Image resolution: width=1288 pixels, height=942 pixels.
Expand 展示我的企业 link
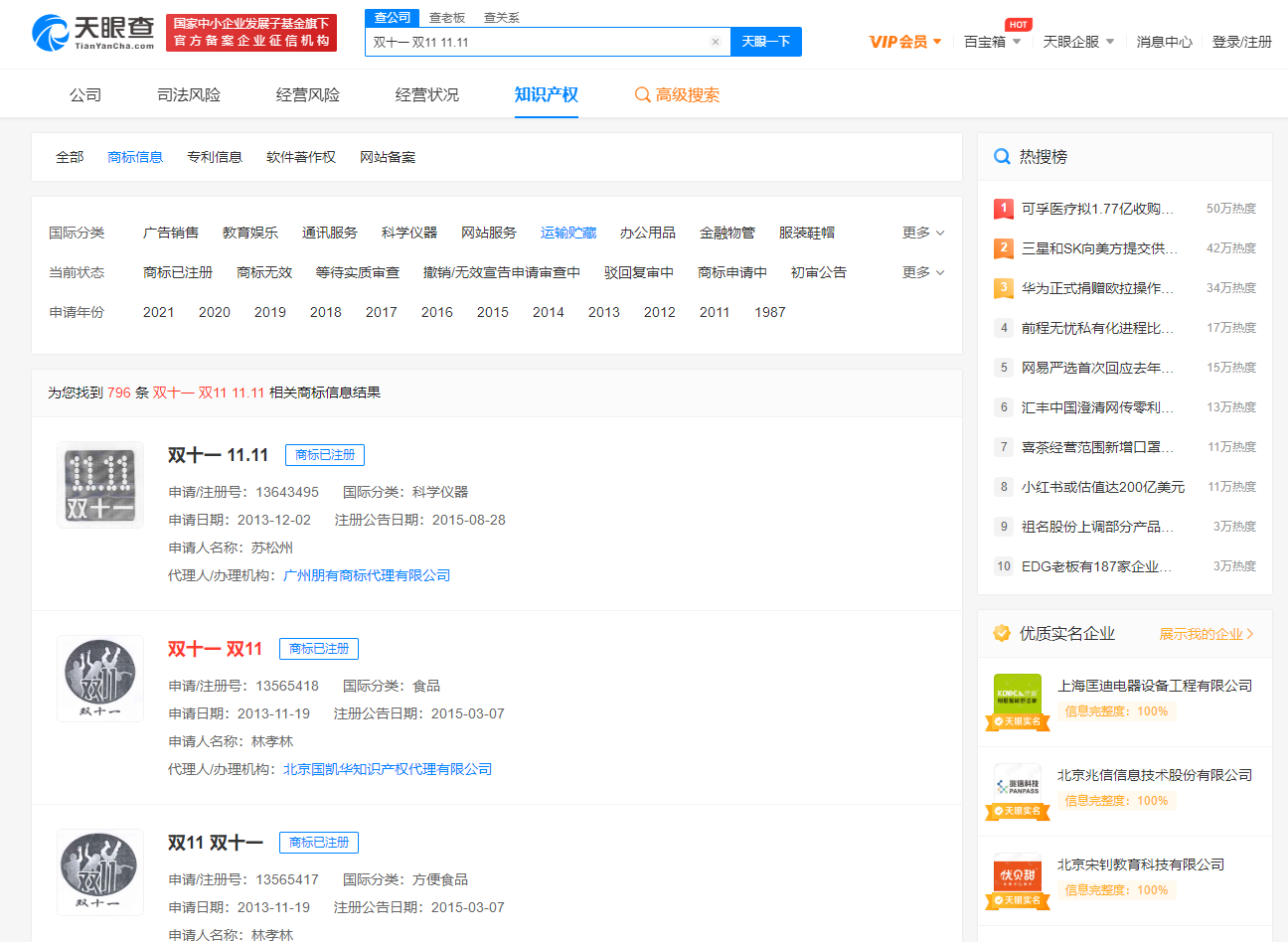pos(1207,634)
